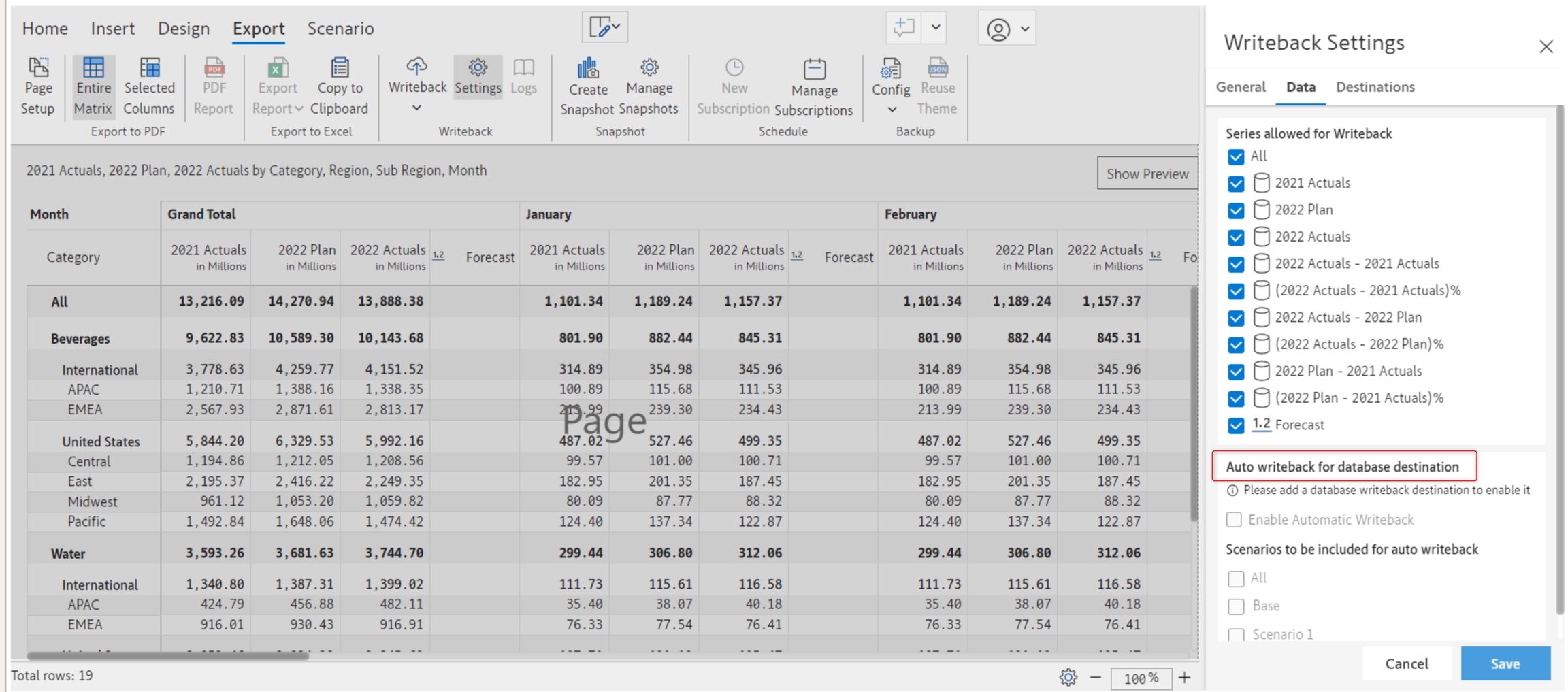Image resolution: width=1568 pixels, height=692 pixels.
Task: Uncheck the 2021 Actuals series checkbox
Action: 1236,184
